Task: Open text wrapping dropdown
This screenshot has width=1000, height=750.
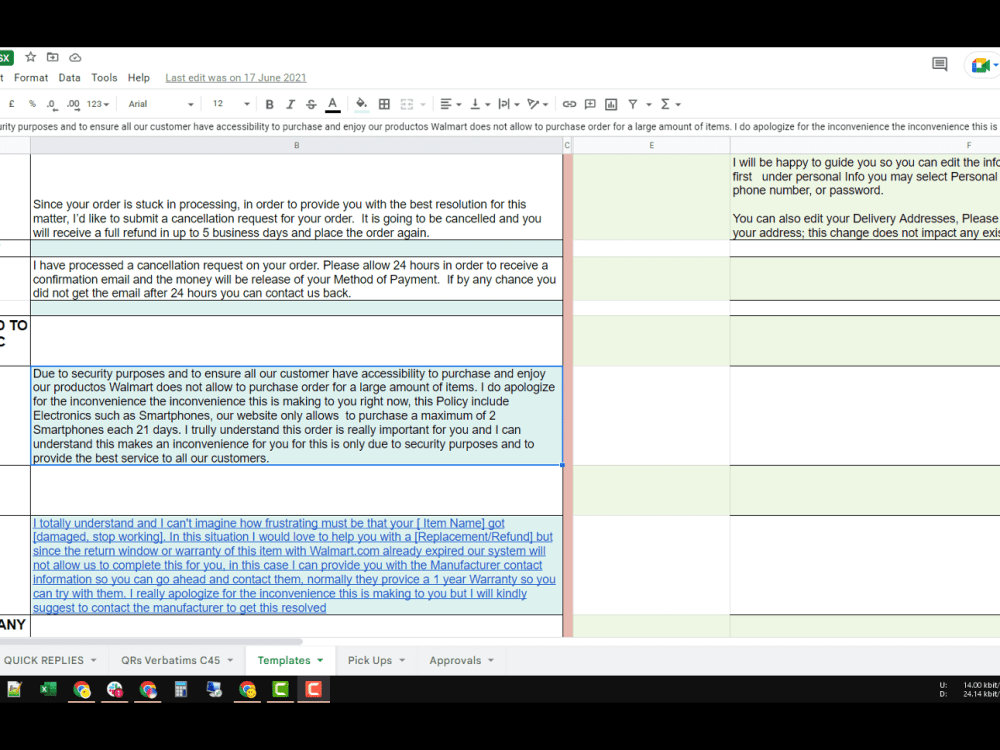Action: pyautogui.click(x=508, y=104)
